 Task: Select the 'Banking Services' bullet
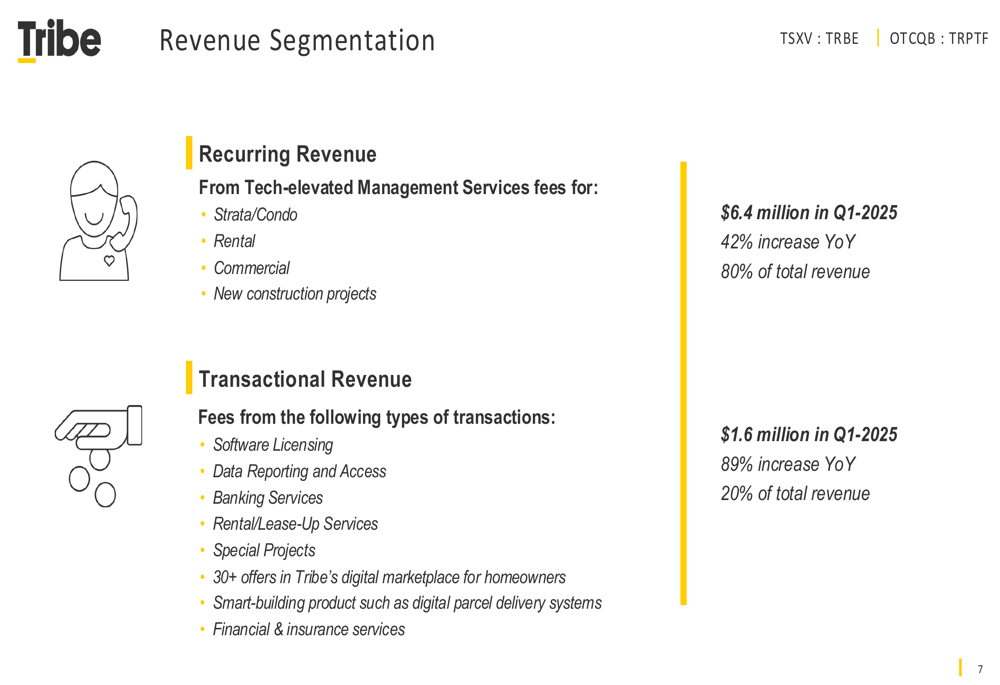268,497
